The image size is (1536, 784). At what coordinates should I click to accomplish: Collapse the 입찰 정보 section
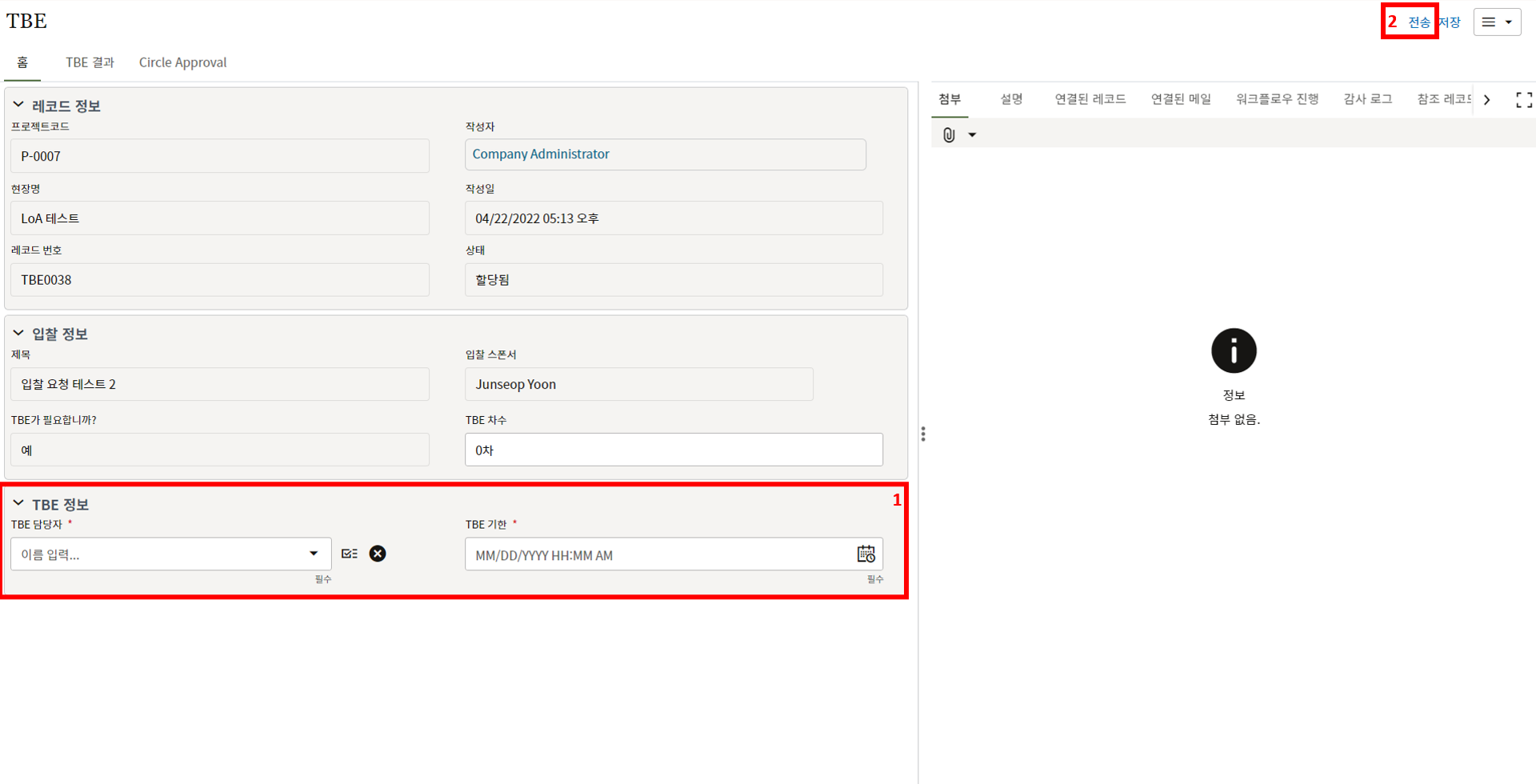click(18, 333)
